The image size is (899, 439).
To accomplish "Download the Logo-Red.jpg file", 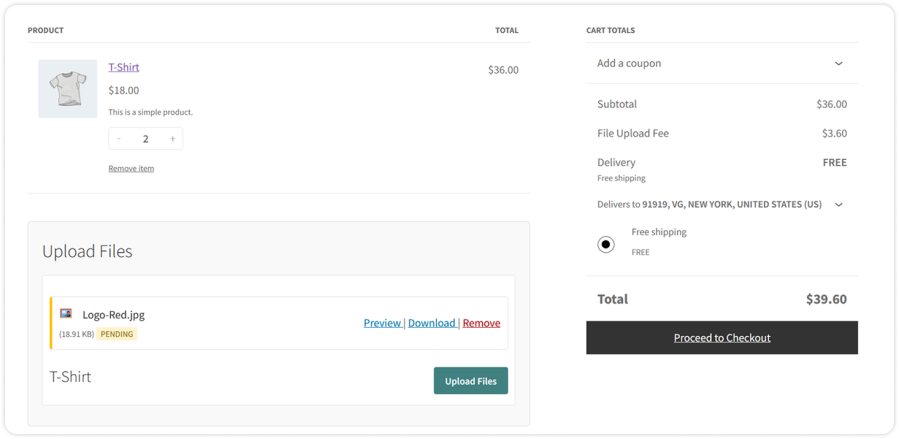I will (x=431, y=323).
